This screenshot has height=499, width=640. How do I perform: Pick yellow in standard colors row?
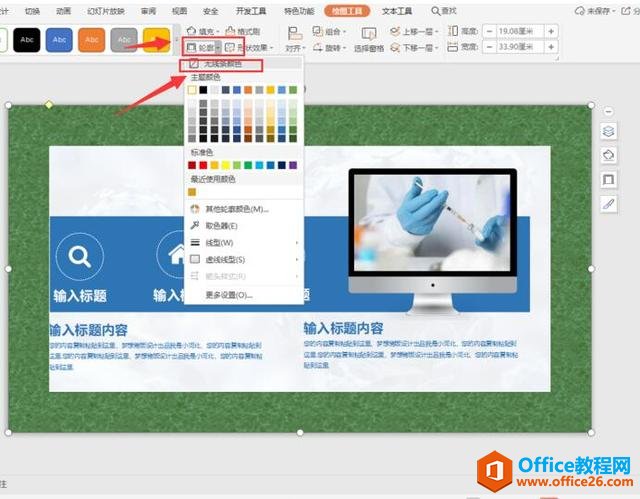click(226, 165)
